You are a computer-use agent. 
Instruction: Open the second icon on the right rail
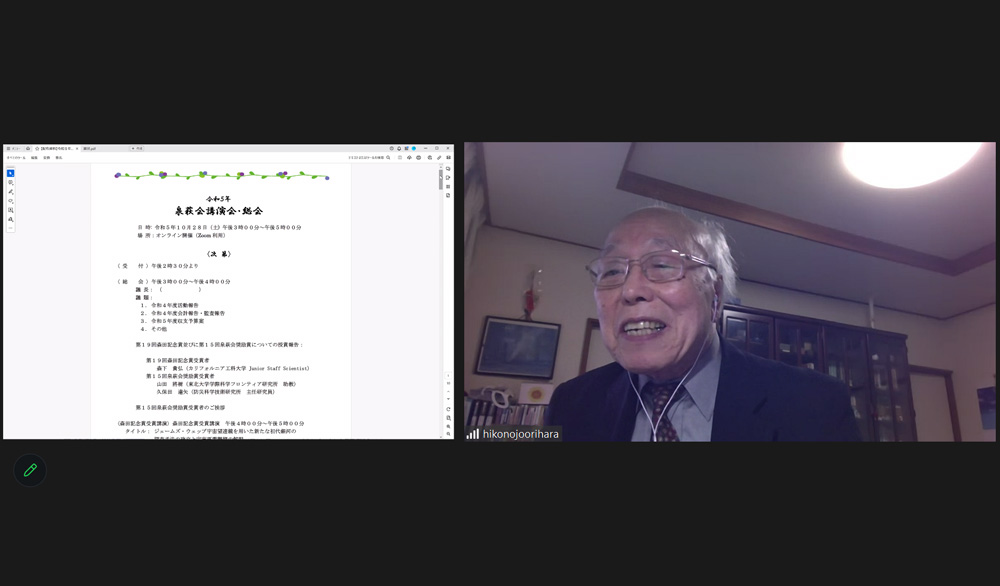pos(448,178)
